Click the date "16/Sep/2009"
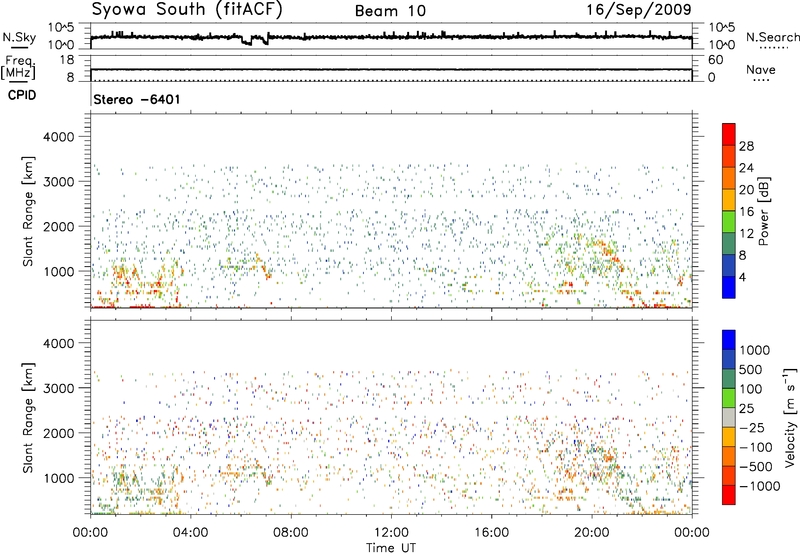The height and width of the screenshot is (554, 800). 639,10
